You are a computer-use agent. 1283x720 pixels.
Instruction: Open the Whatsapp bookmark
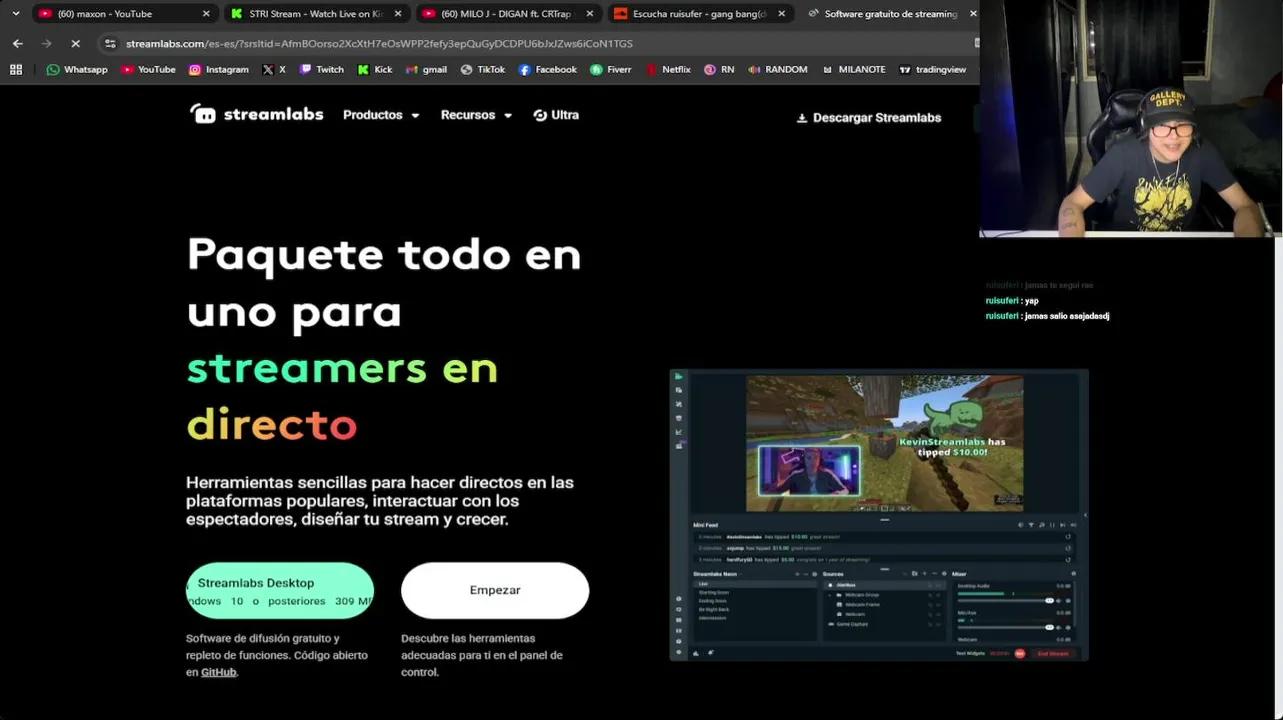(76, 70)
